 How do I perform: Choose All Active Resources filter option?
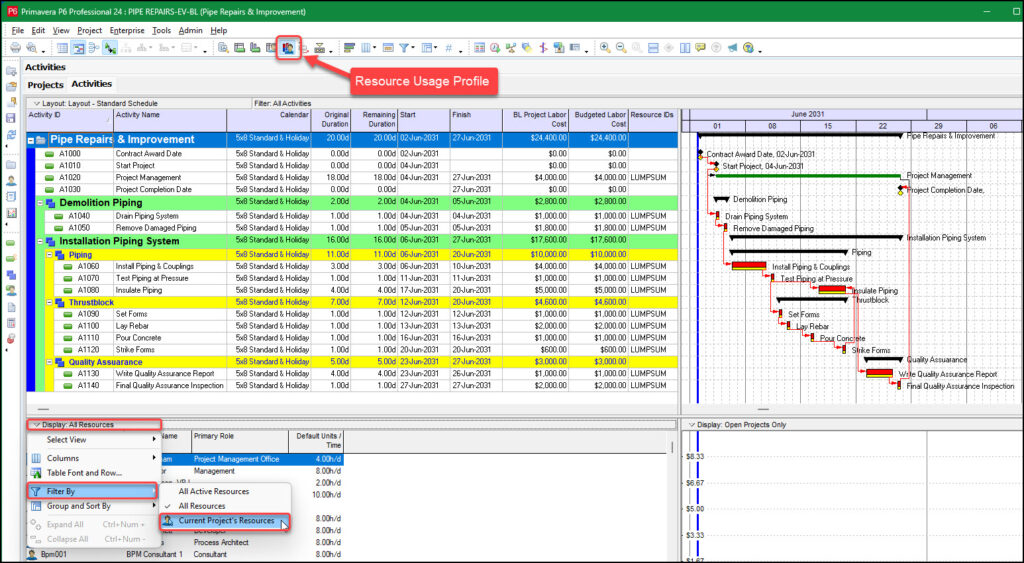[x=213, y=491]
